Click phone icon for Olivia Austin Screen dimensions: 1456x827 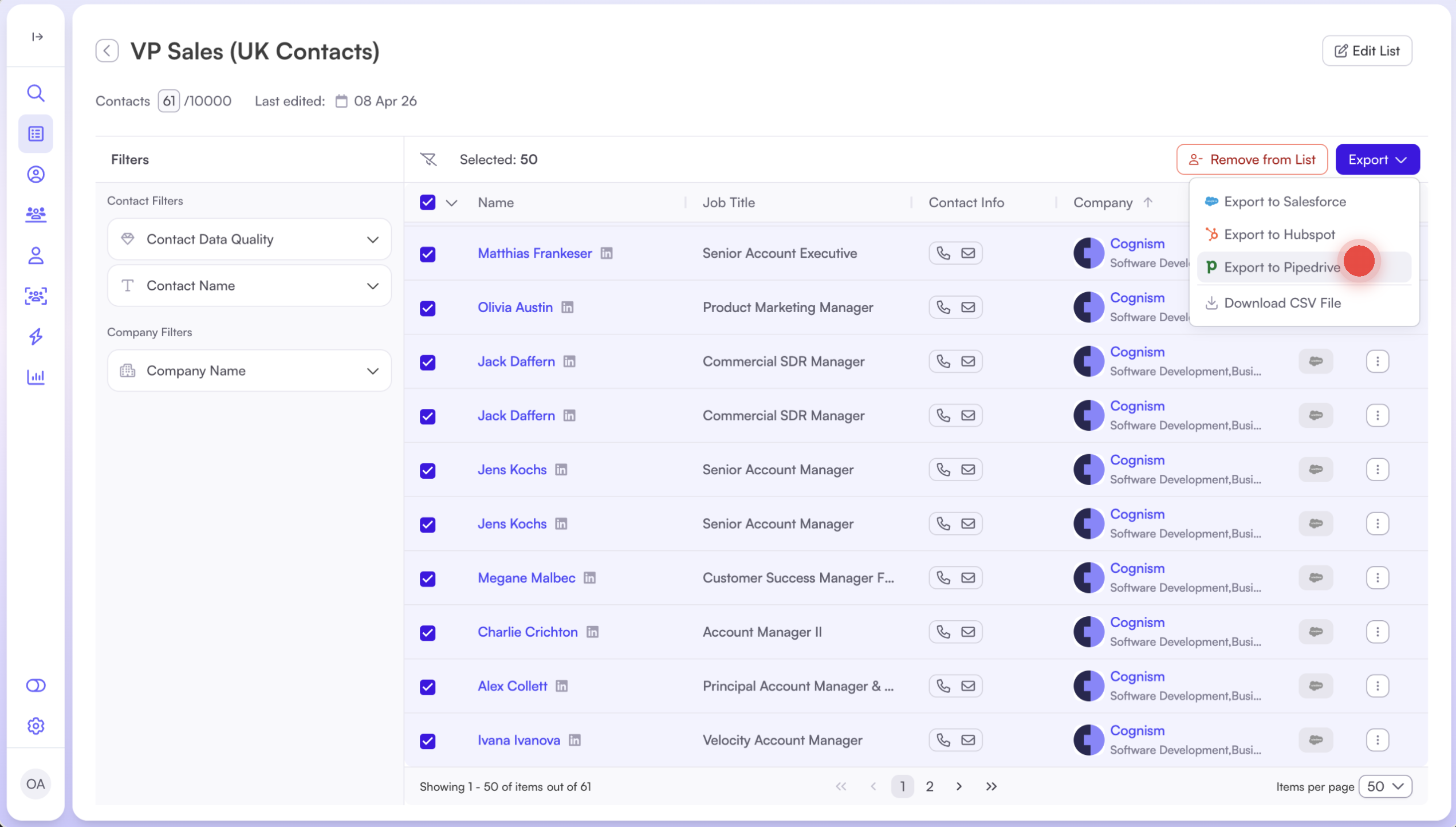click(943, 308)
